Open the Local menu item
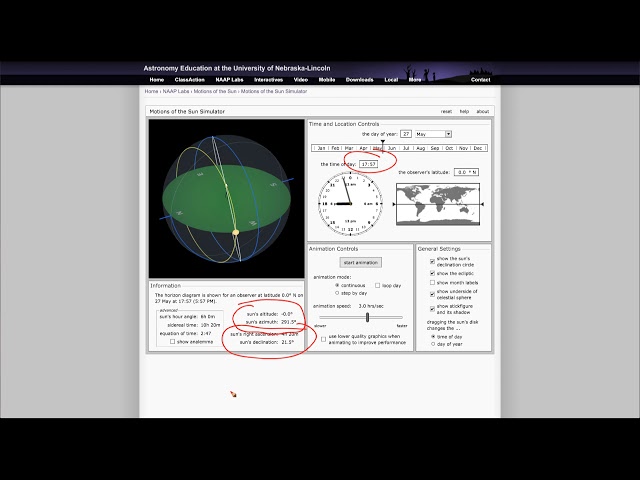 391,80
